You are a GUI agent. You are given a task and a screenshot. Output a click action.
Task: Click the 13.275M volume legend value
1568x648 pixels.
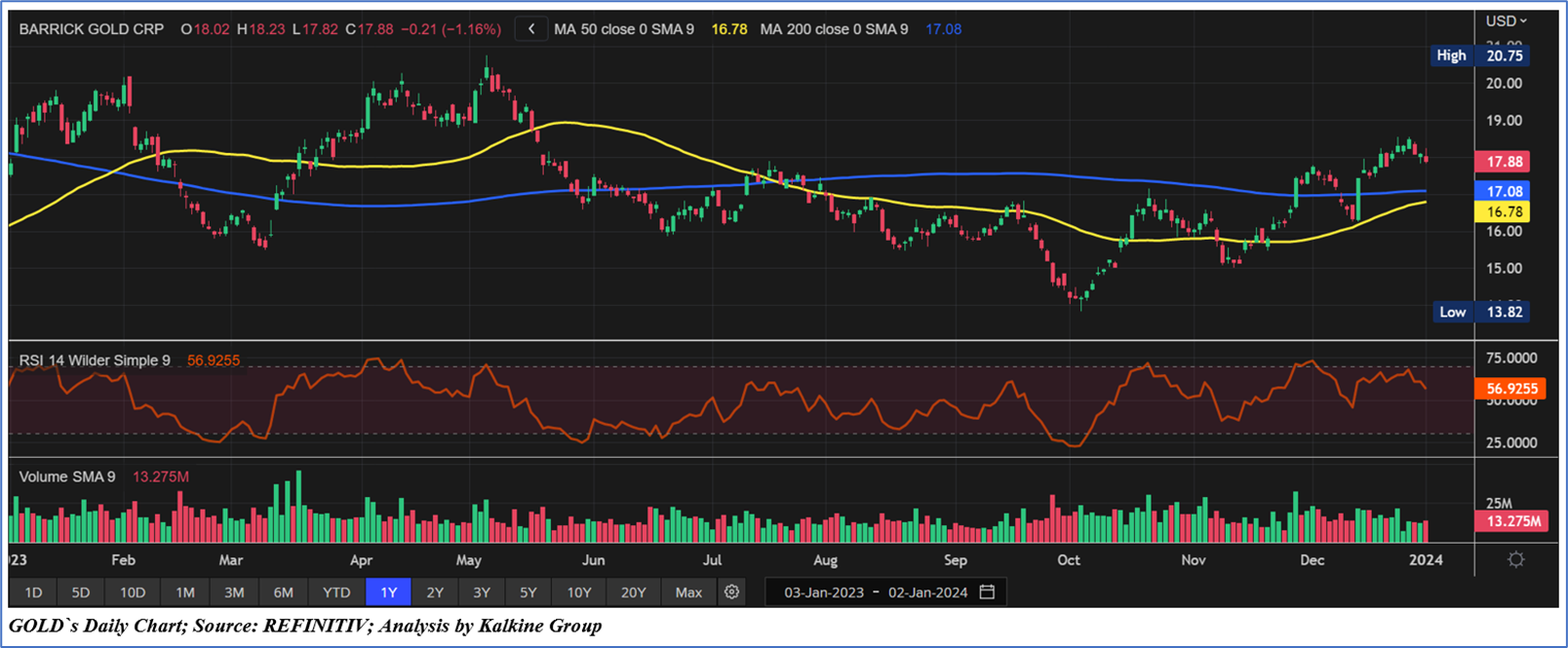point(161,476)
